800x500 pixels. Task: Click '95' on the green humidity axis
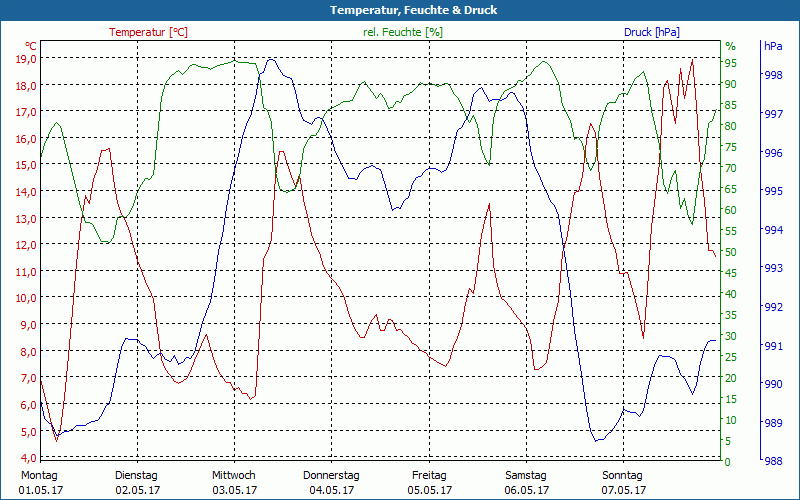(x=731, y=63)
